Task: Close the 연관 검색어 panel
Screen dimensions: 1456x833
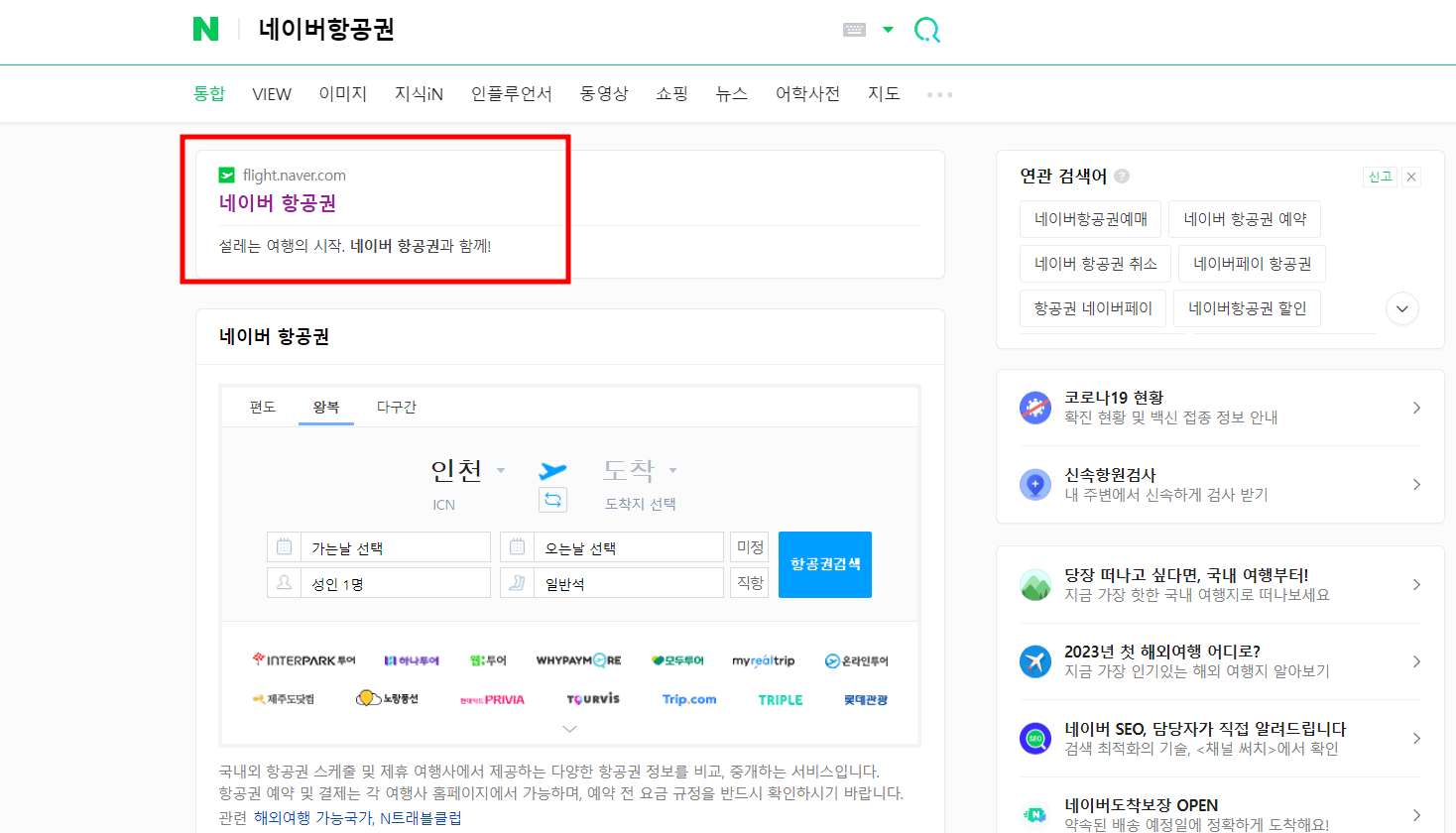Action: pyautogui.click(x=1411, y=177)
